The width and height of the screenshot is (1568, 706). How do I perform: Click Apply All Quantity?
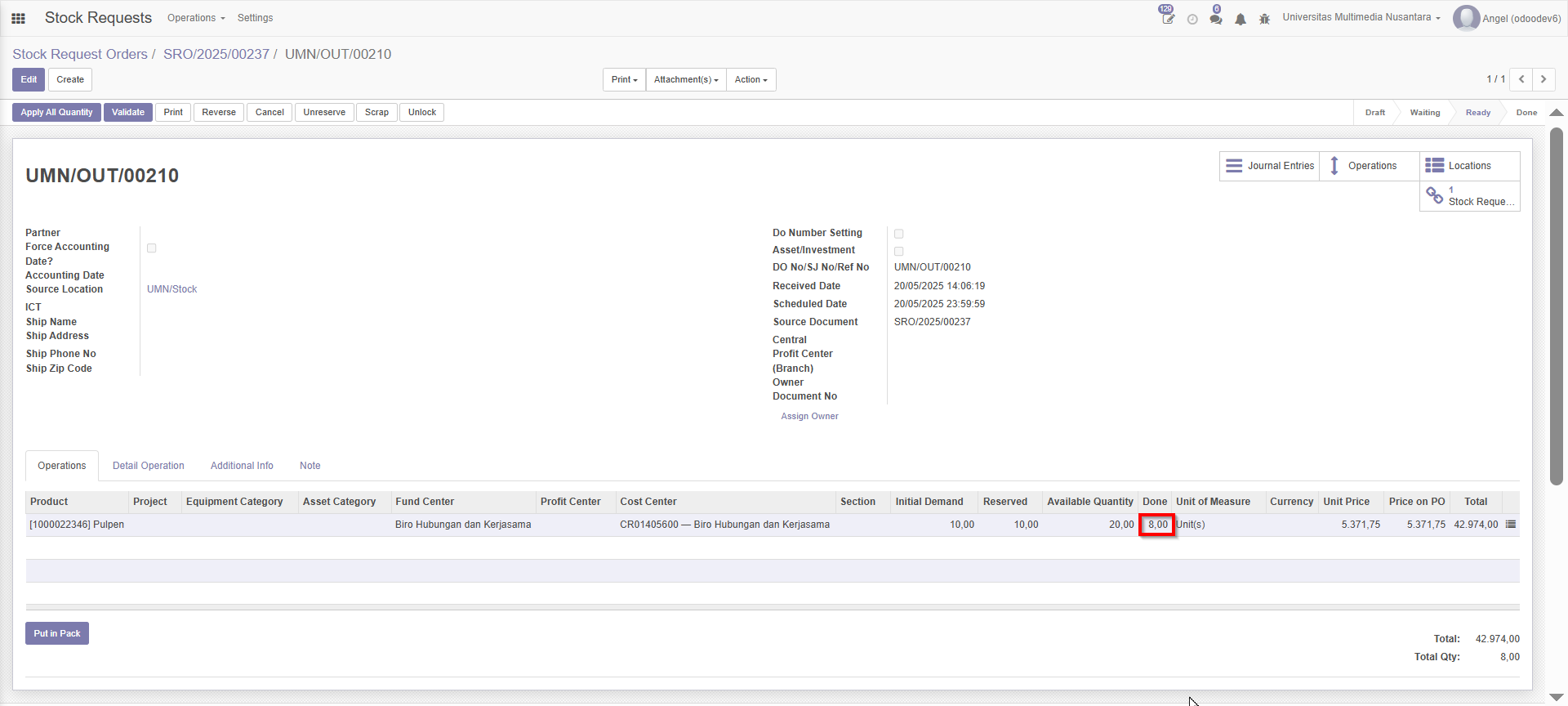(x=56, y=112)
